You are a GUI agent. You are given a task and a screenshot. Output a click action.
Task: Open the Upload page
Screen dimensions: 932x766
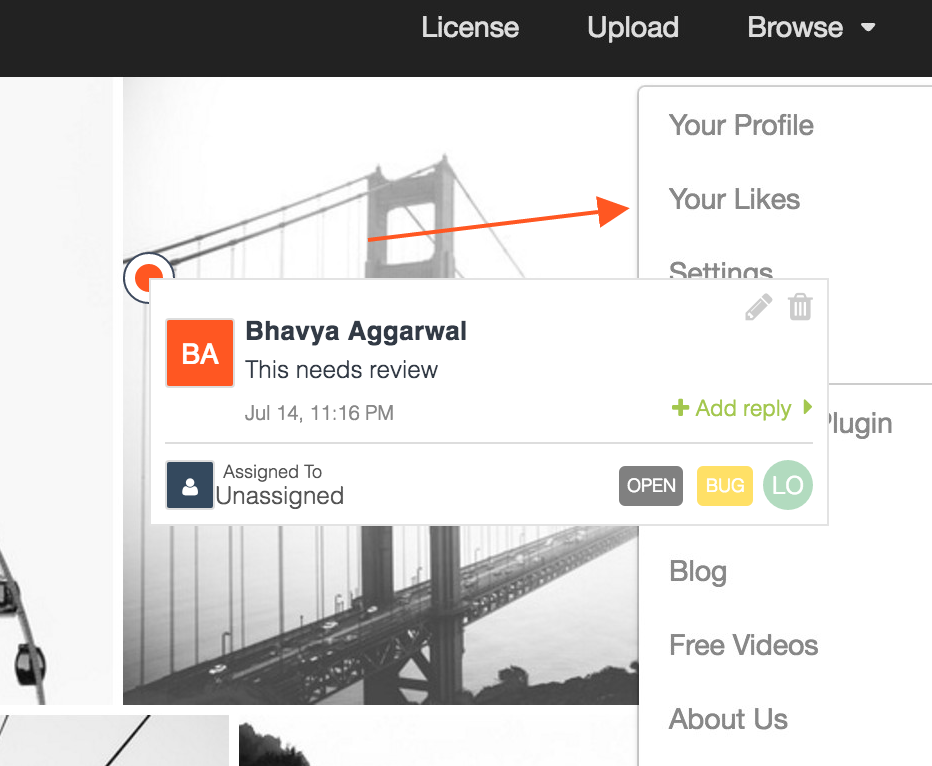click(x=632, y=28)
